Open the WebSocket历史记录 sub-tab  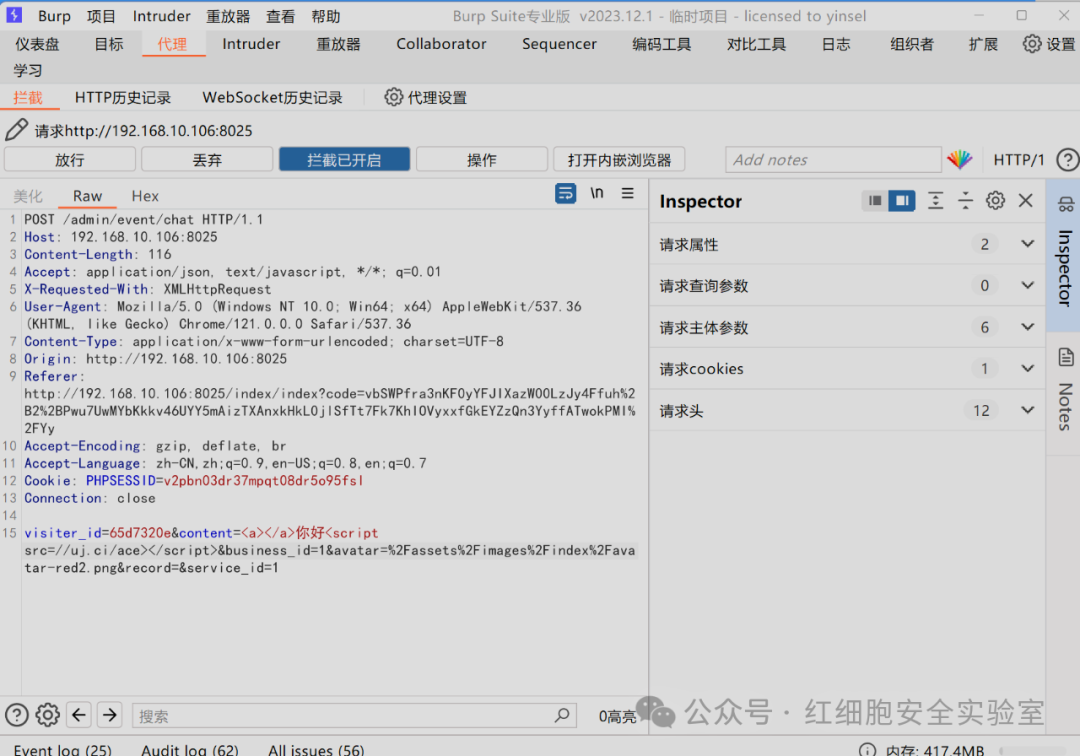(272, 98)
